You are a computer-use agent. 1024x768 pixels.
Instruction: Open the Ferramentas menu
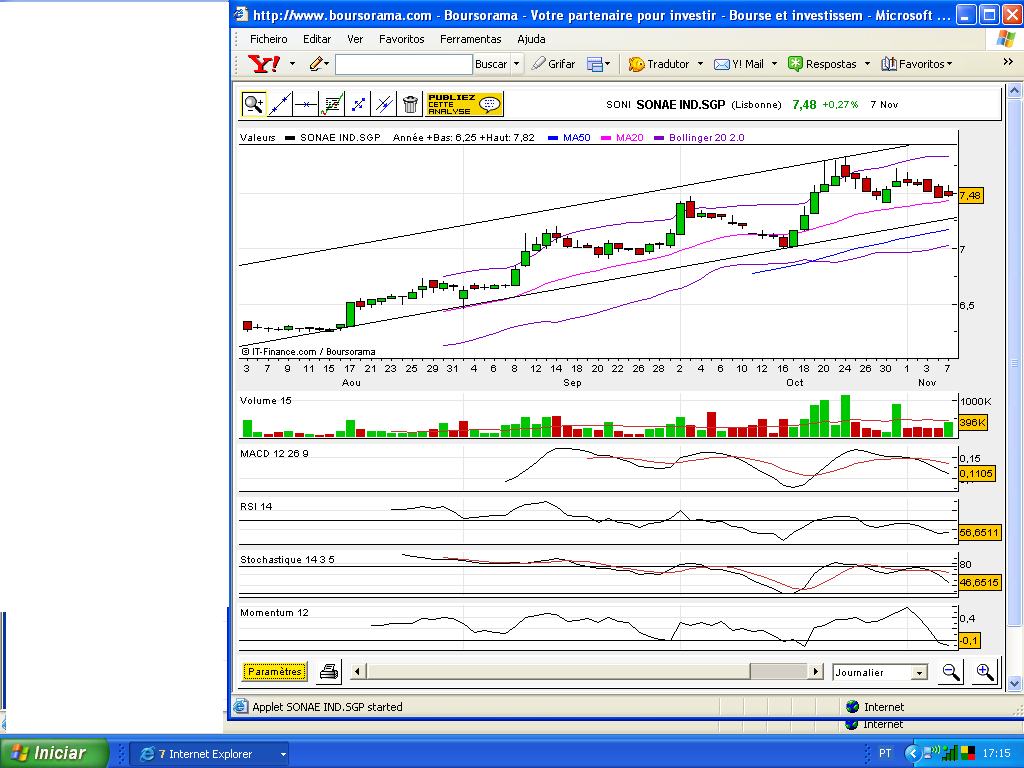pyautogui.click(x=470, y=39)
